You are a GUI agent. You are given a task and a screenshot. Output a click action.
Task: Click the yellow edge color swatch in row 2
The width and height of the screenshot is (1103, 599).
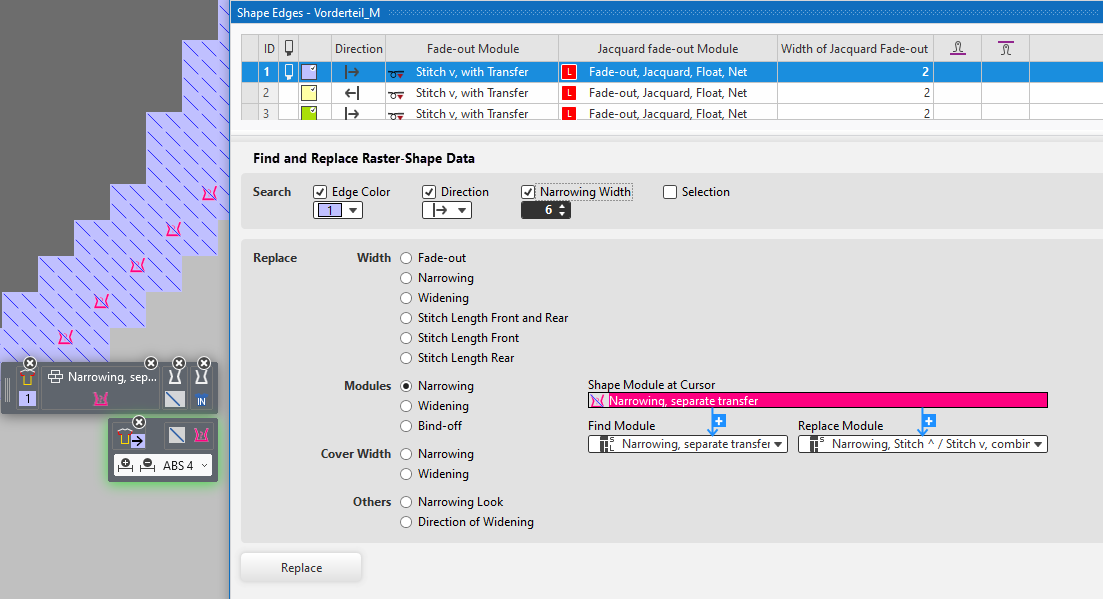309,93
